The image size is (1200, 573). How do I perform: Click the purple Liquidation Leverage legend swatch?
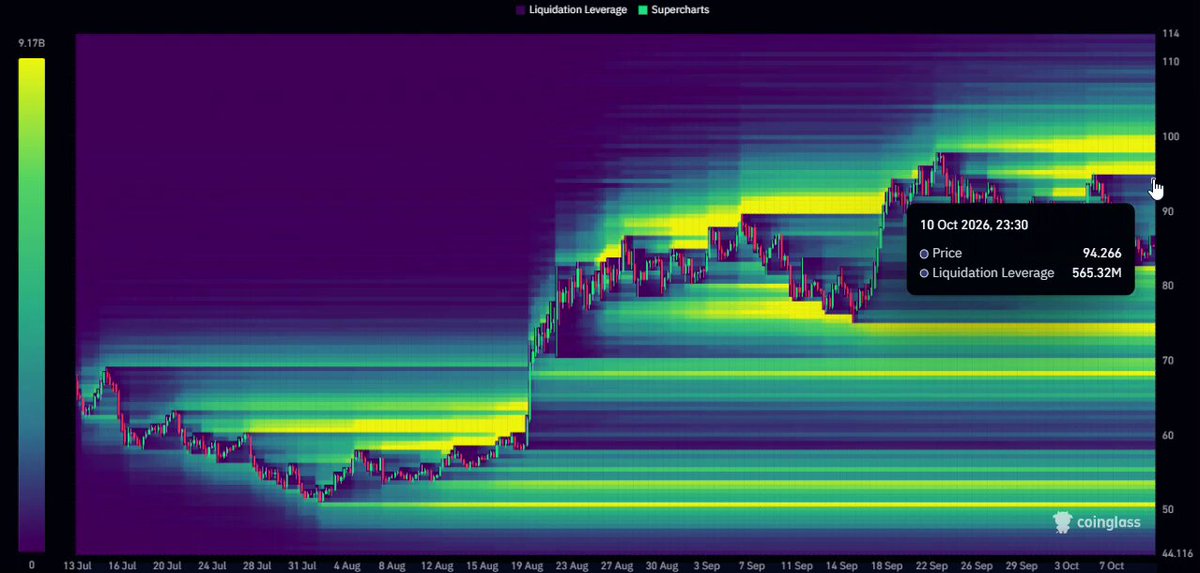521,10
